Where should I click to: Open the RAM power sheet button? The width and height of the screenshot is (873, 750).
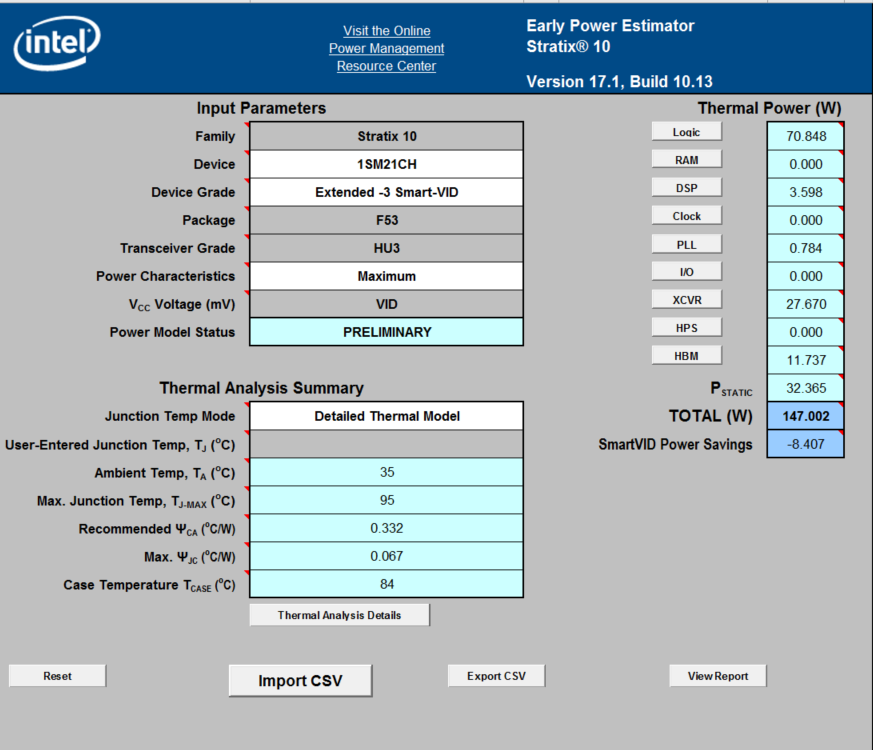[x=686, y=160]
